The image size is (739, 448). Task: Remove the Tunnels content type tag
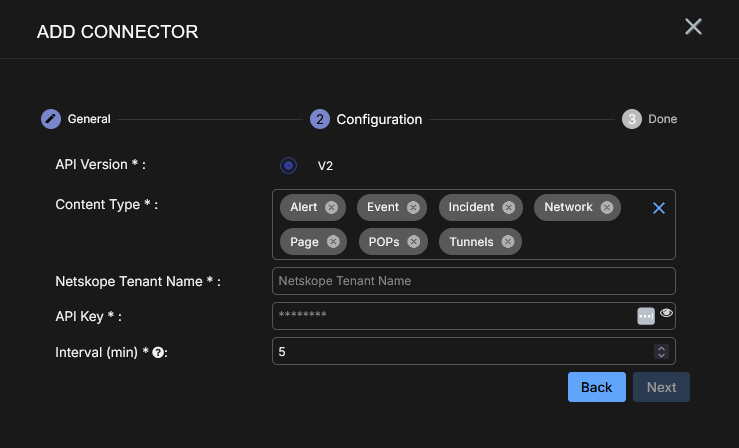[x=507, y=242]
